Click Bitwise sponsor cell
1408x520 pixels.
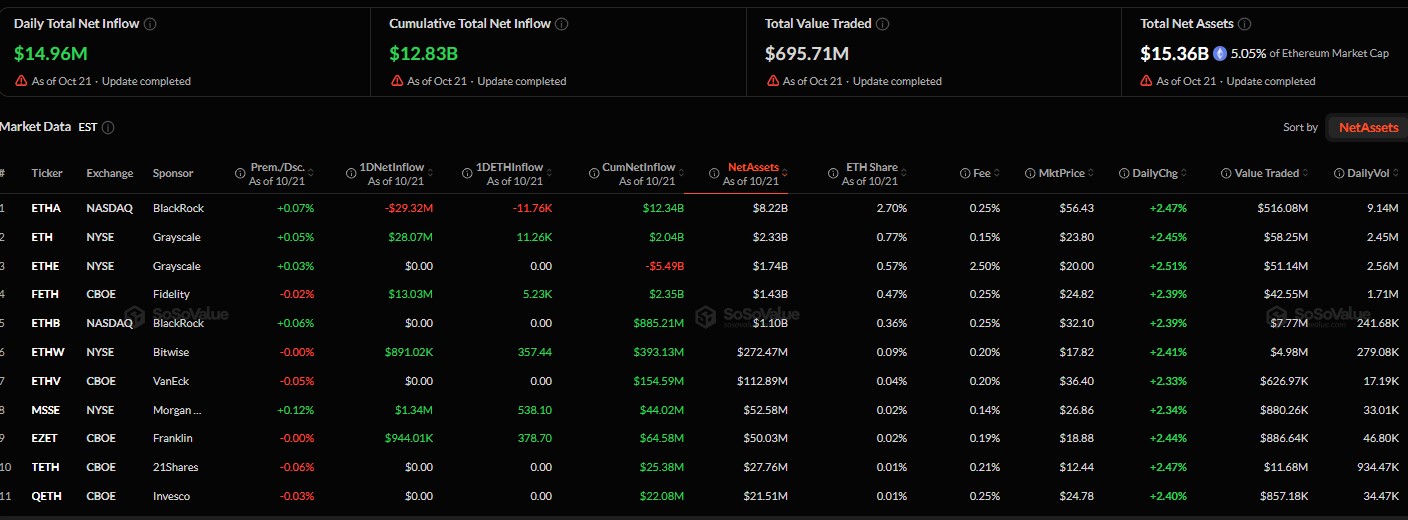tap(171, 352)
